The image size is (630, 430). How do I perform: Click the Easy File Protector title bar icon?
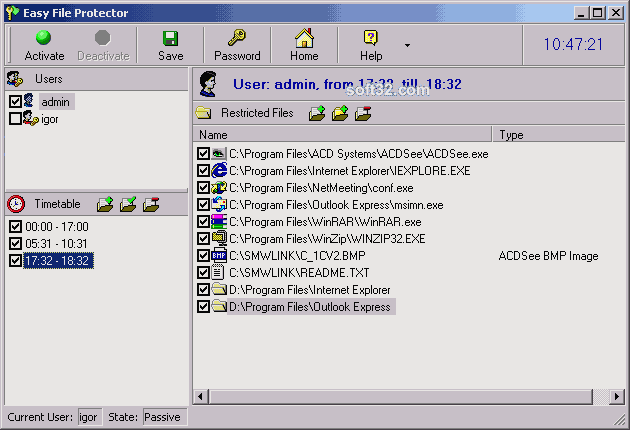tap(13, 13)
